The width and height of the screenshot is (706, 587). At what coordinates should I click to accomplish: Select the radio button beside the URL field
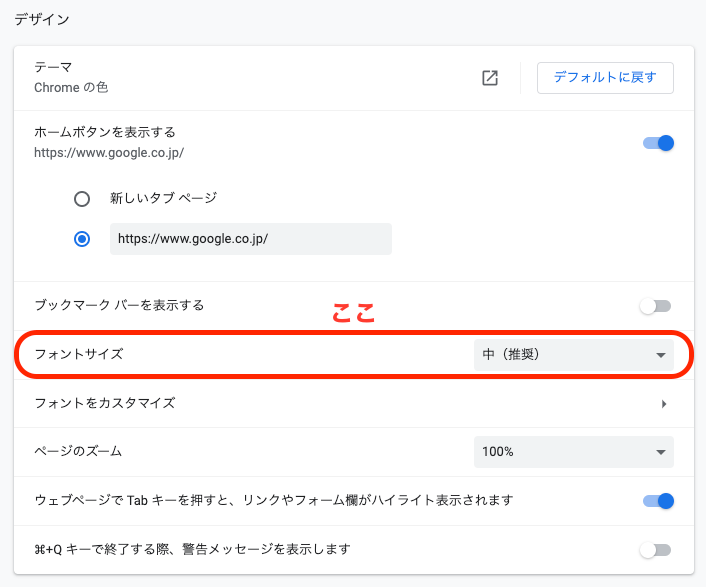coord(82,239)
